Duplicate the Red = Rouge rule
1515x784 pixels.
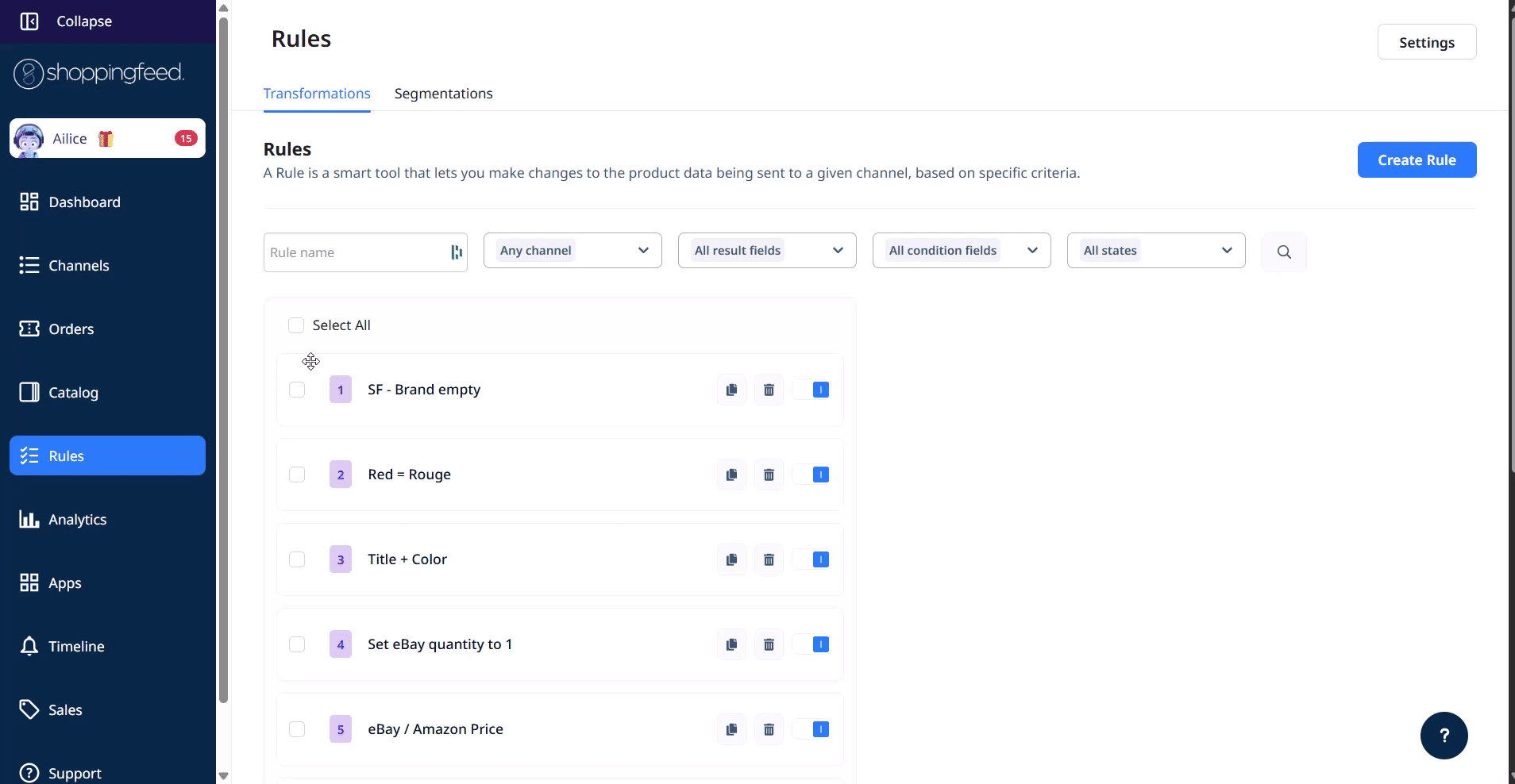click(x=731, y=475)
